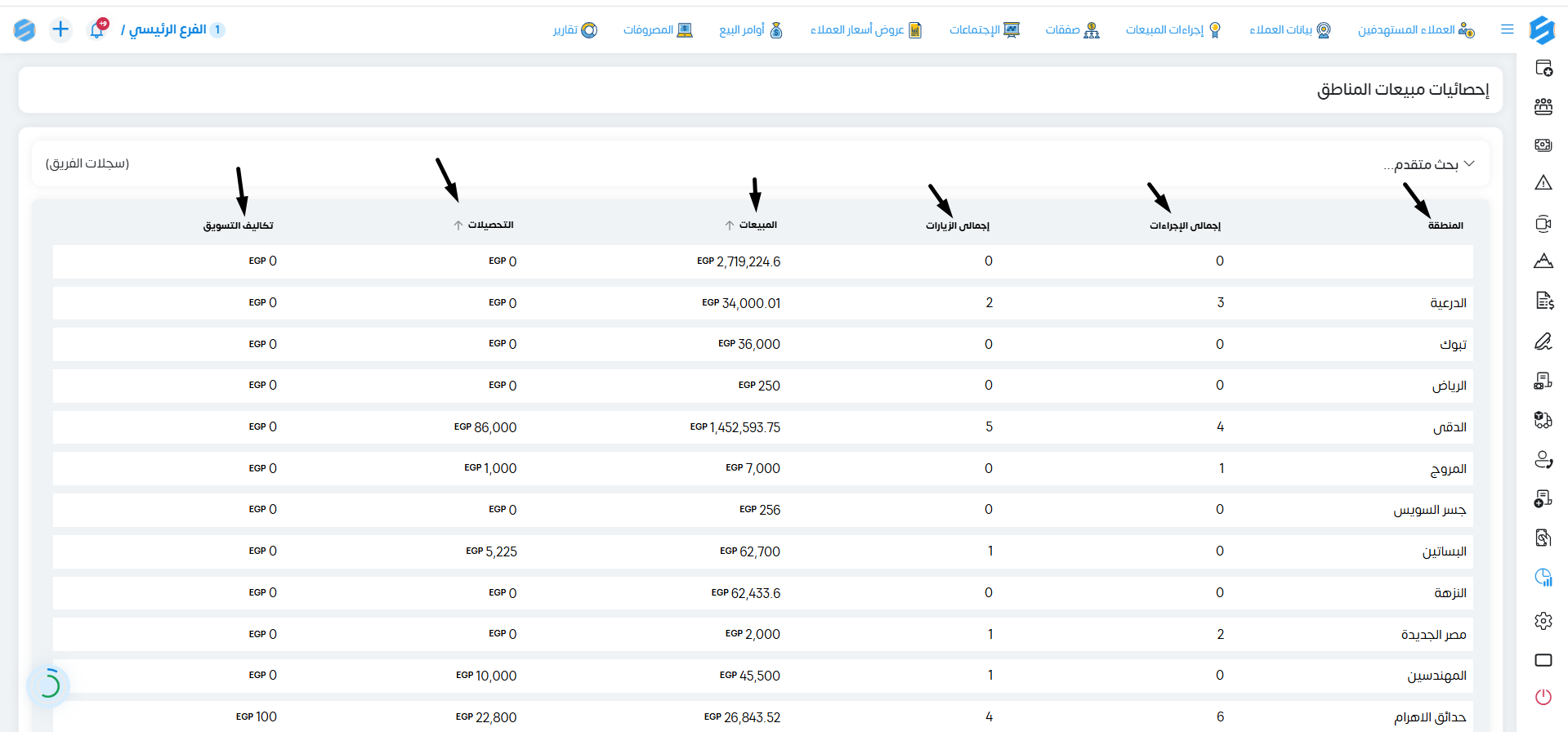1568x732 pixels.
Task: Select the مصر الجديدة region row
Action: tap(763, 634)
